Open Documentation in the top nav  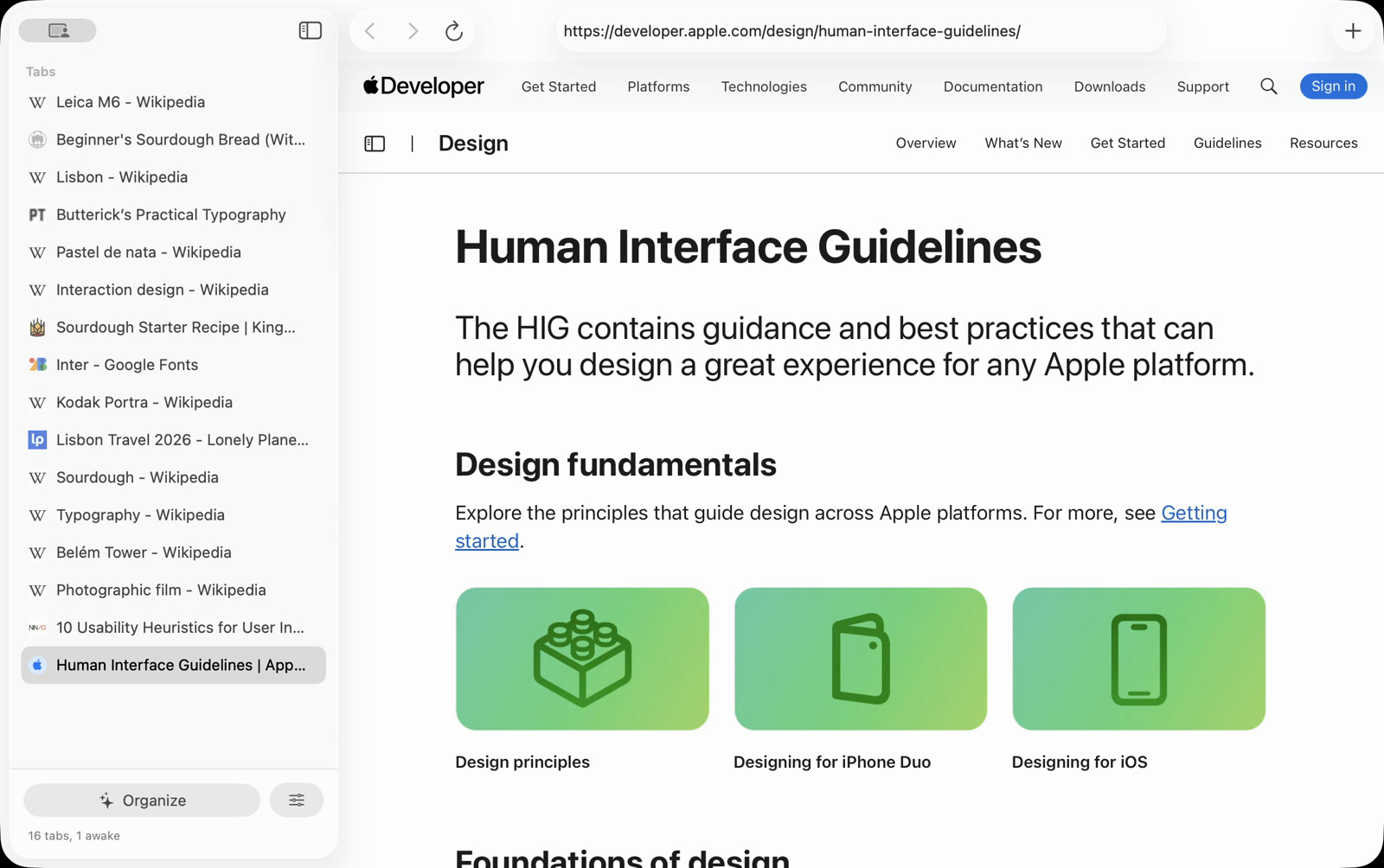click(x=993, y=86)
